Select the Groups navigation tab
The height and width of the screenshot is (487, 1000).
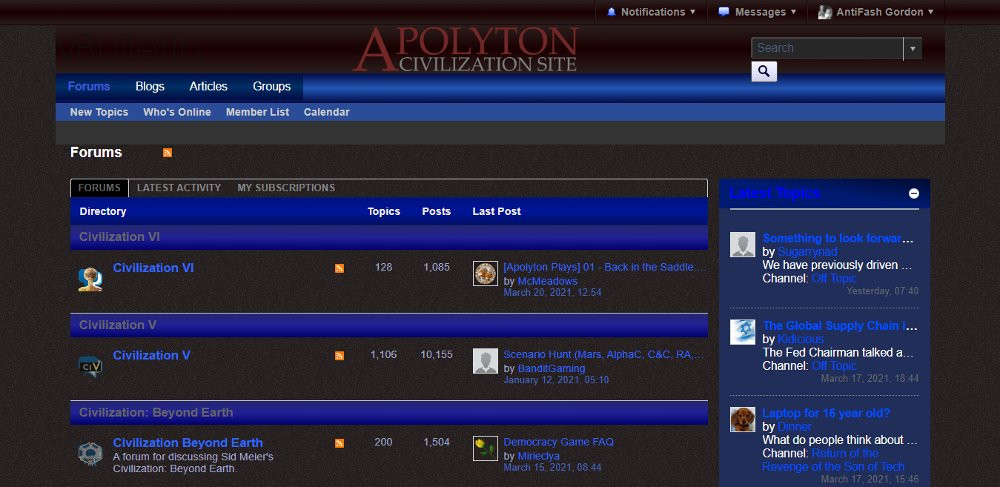[272, 87]
